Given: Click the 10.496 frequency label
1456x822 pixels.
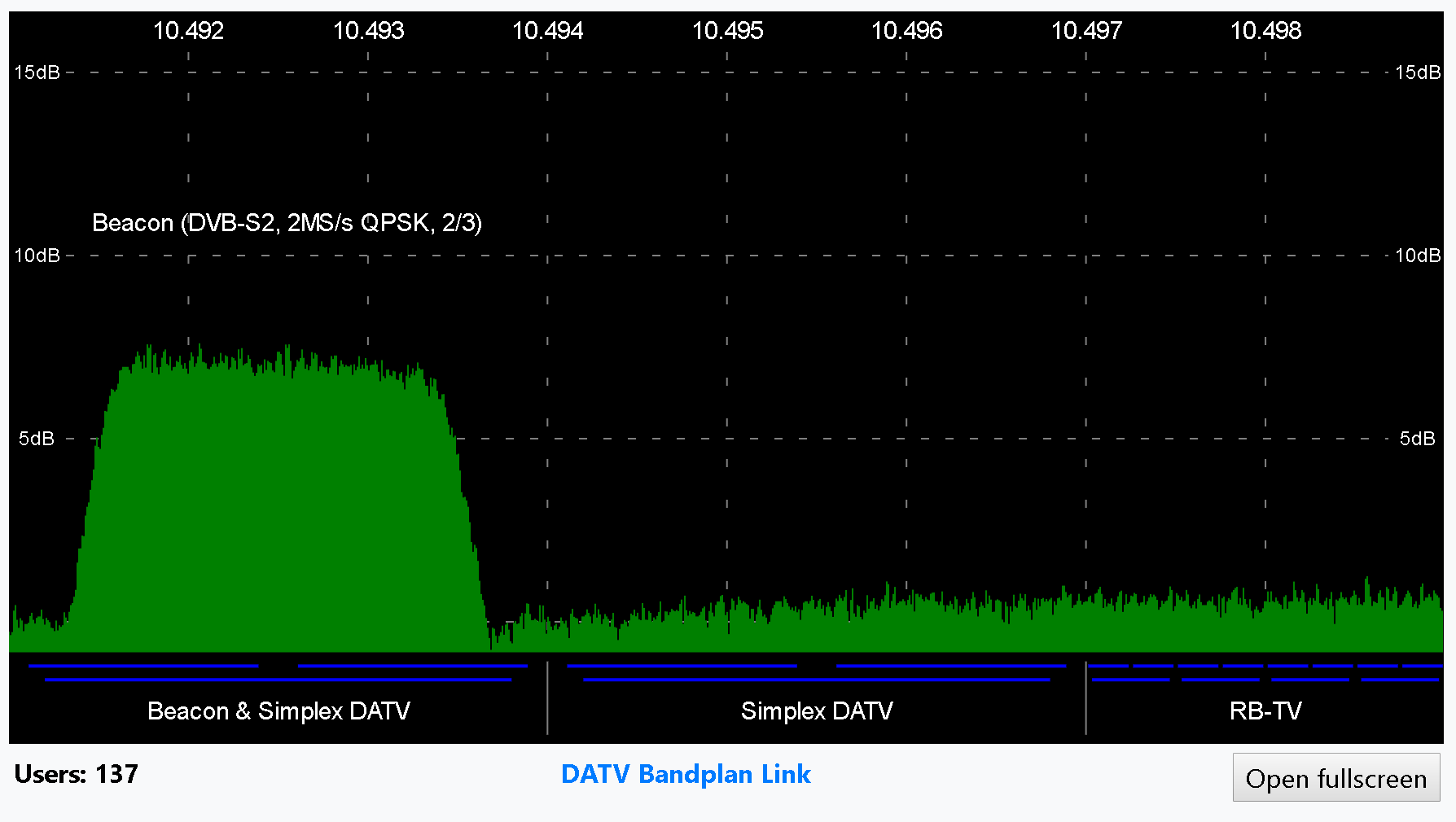Looking at the screenshot, I should 906,31.
